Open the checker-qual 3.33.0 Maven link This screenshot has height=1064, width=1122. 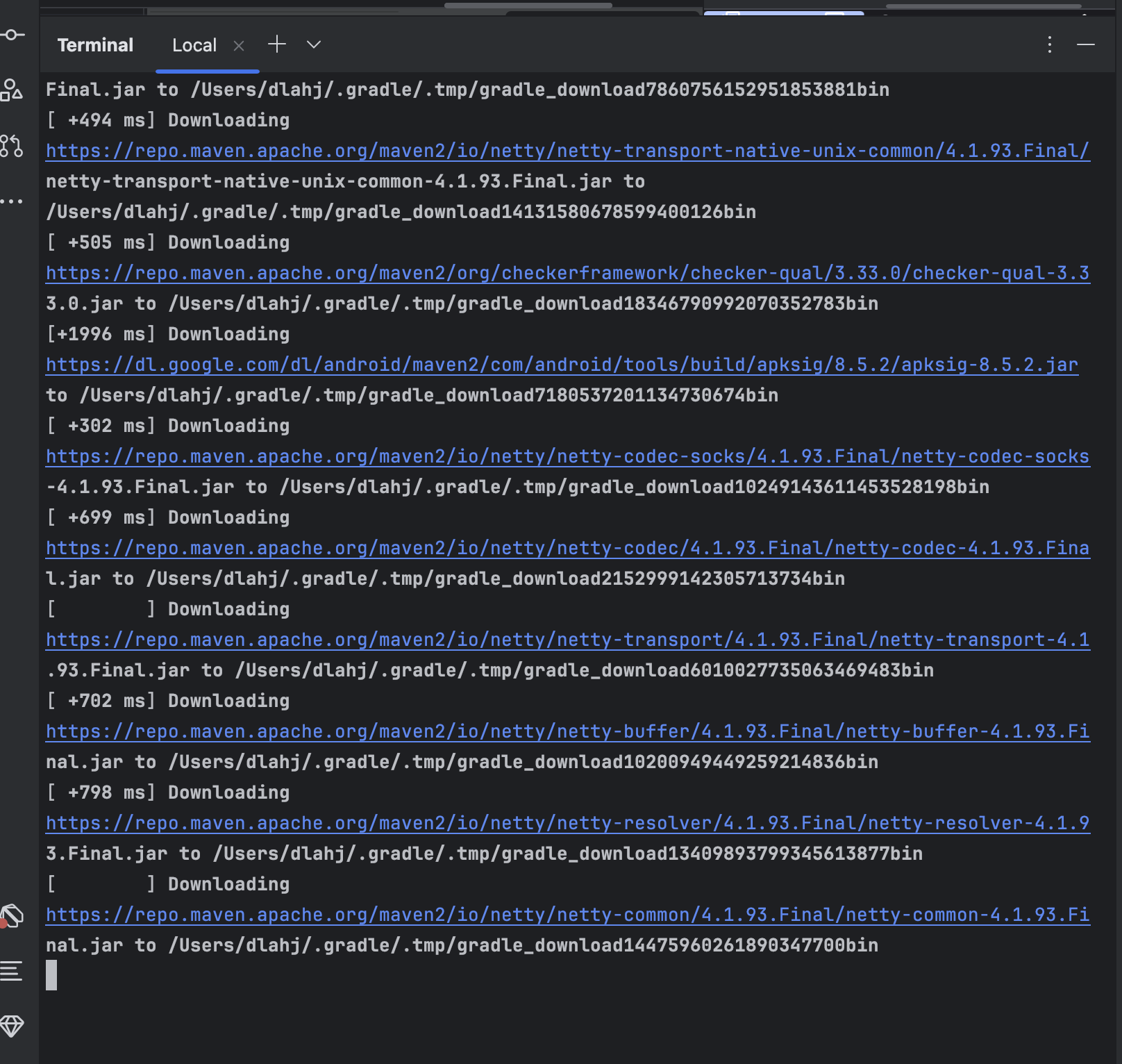click(568, 274)
